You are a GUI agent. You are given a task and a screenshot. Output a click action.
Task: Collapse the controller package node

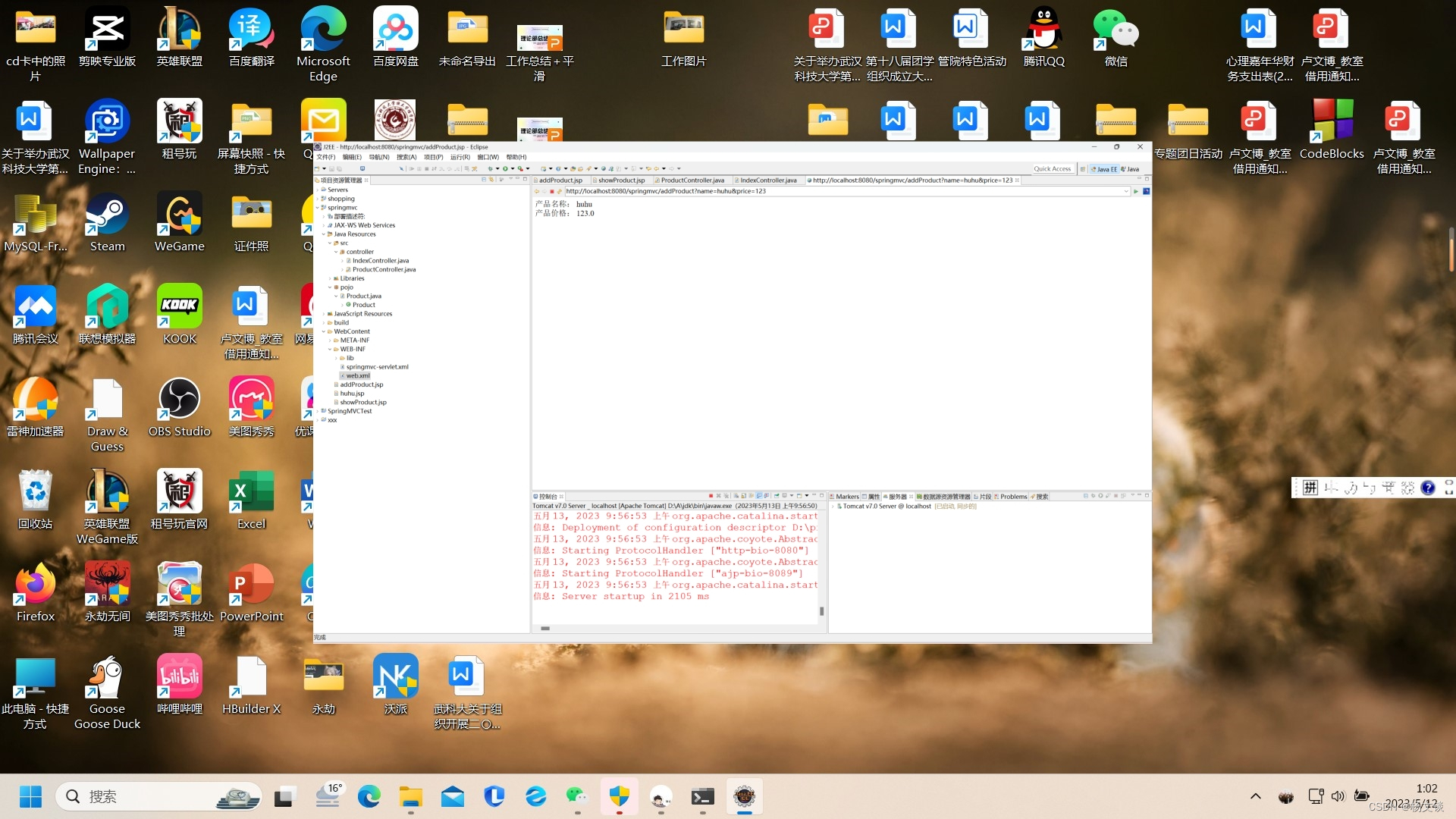pyautogui.click(x=336, y=252)
